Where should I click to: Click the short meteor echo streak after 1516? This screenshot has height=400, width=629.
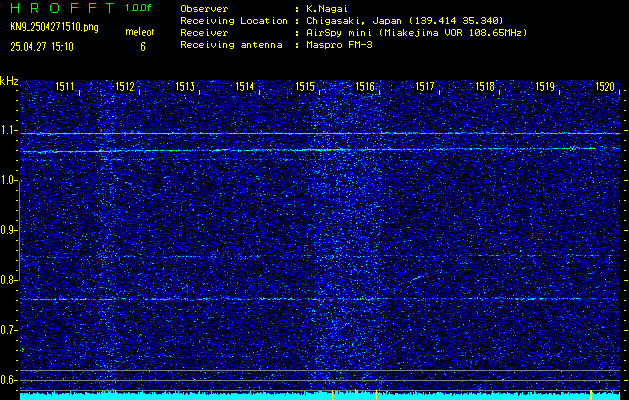coord(417,278)
